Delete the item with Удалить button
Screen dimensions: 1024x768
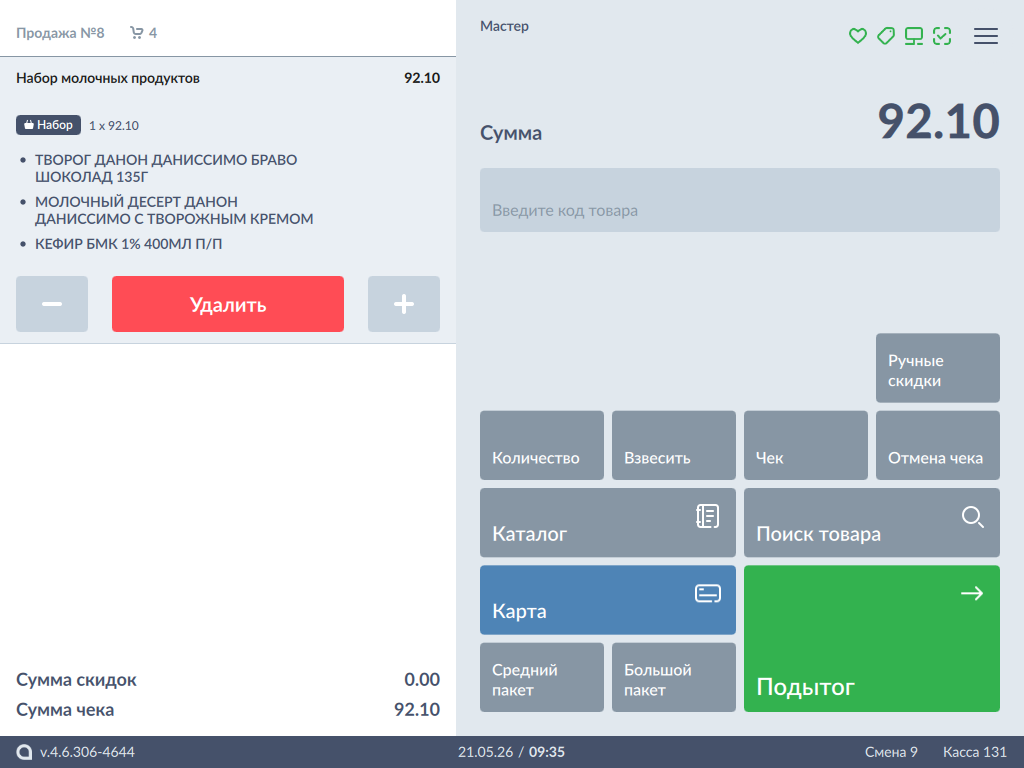click(x=228, y=304)
